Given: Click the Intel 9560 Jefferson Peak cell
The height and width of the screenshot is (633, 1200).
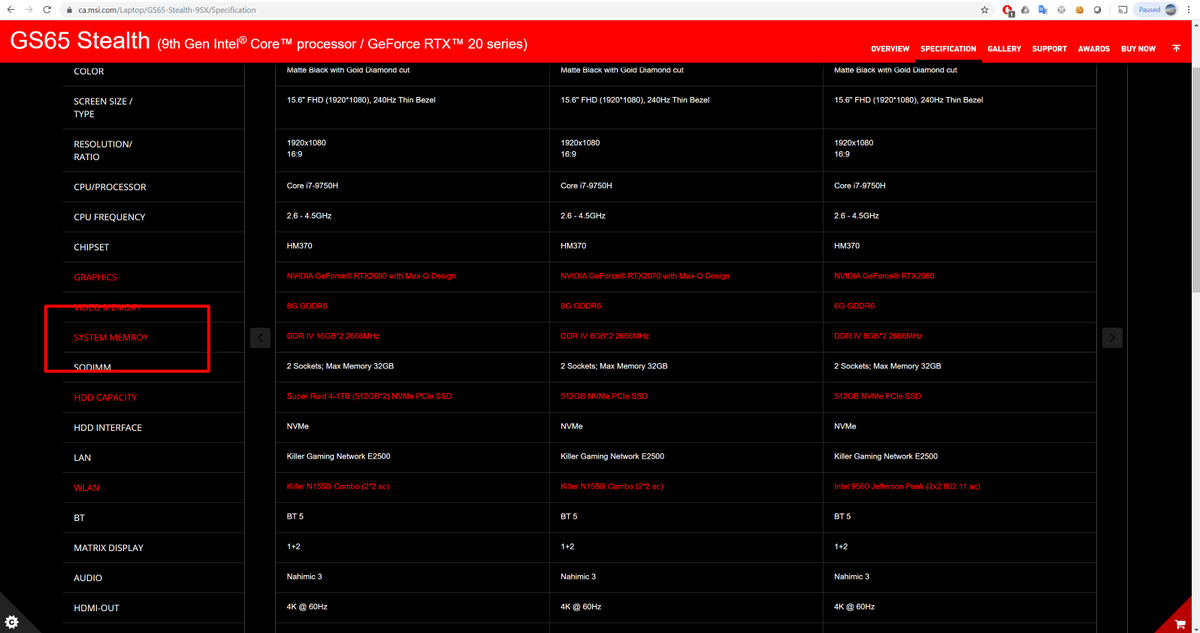Looking at the screenshot, I should pyautogui.click(x=907, y=486).
